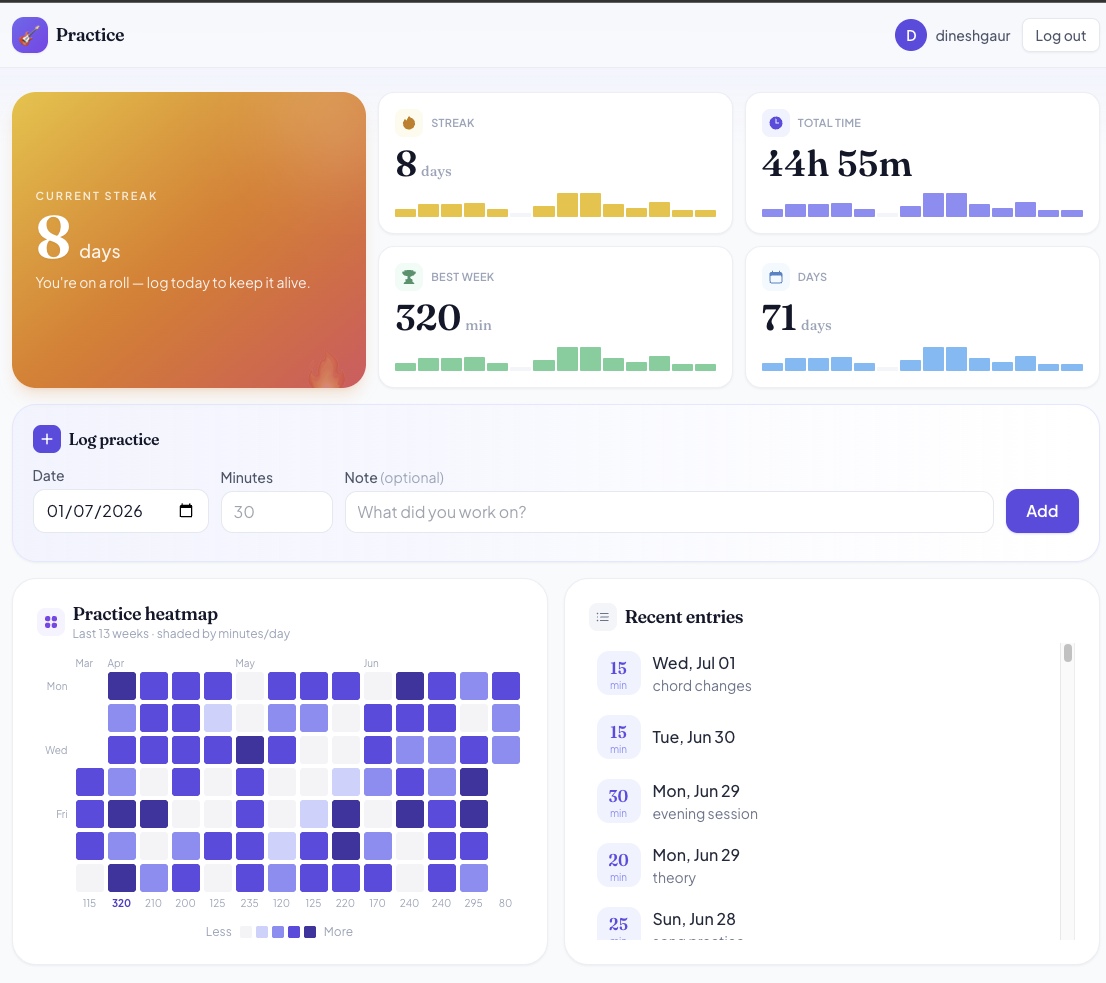Click the trophy icon in Best Week card
Screen dimensions: 1106x983
(x=409, y=277)
